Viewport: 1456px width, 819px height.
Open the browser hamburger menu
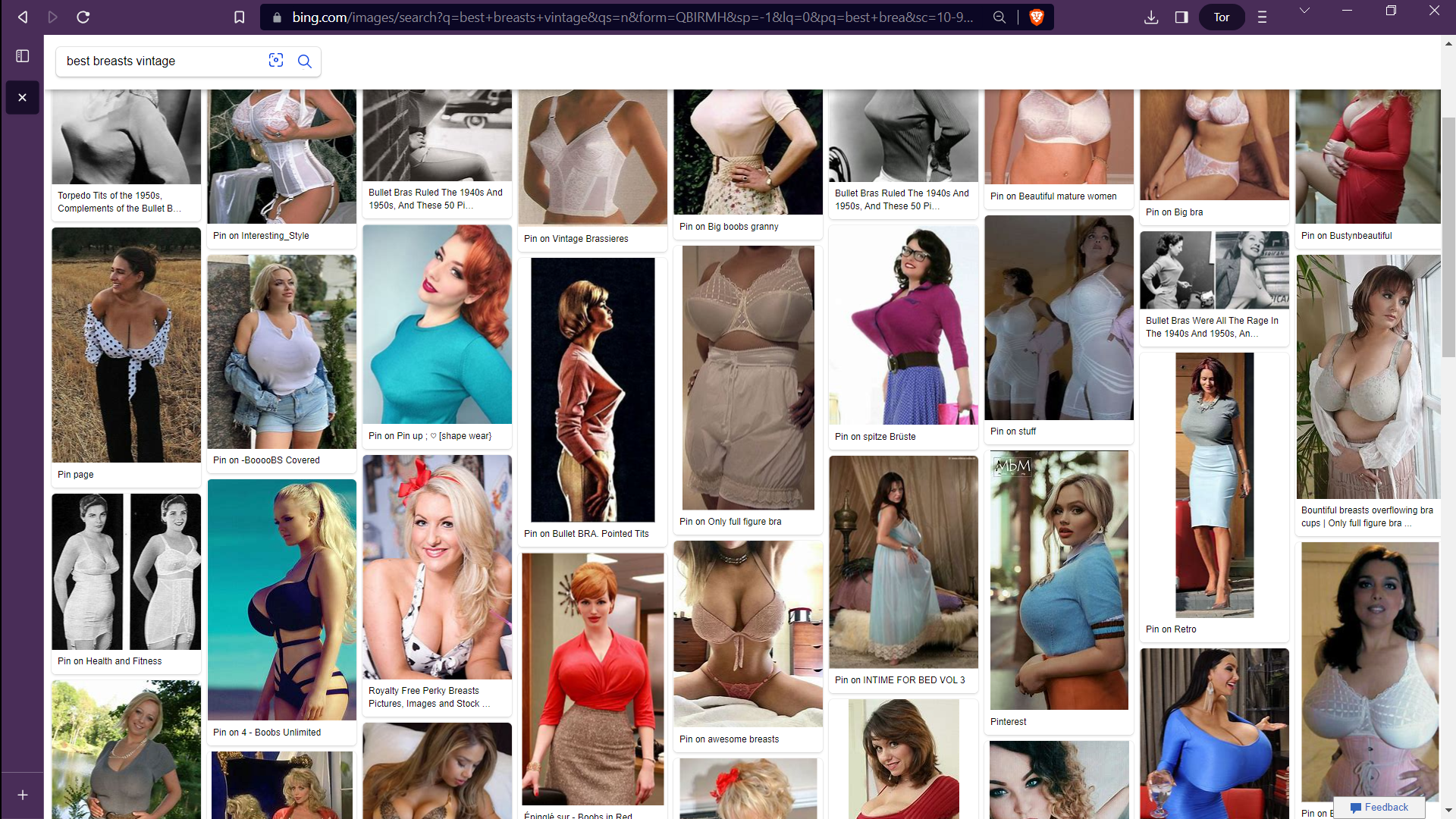(1262, 17)
